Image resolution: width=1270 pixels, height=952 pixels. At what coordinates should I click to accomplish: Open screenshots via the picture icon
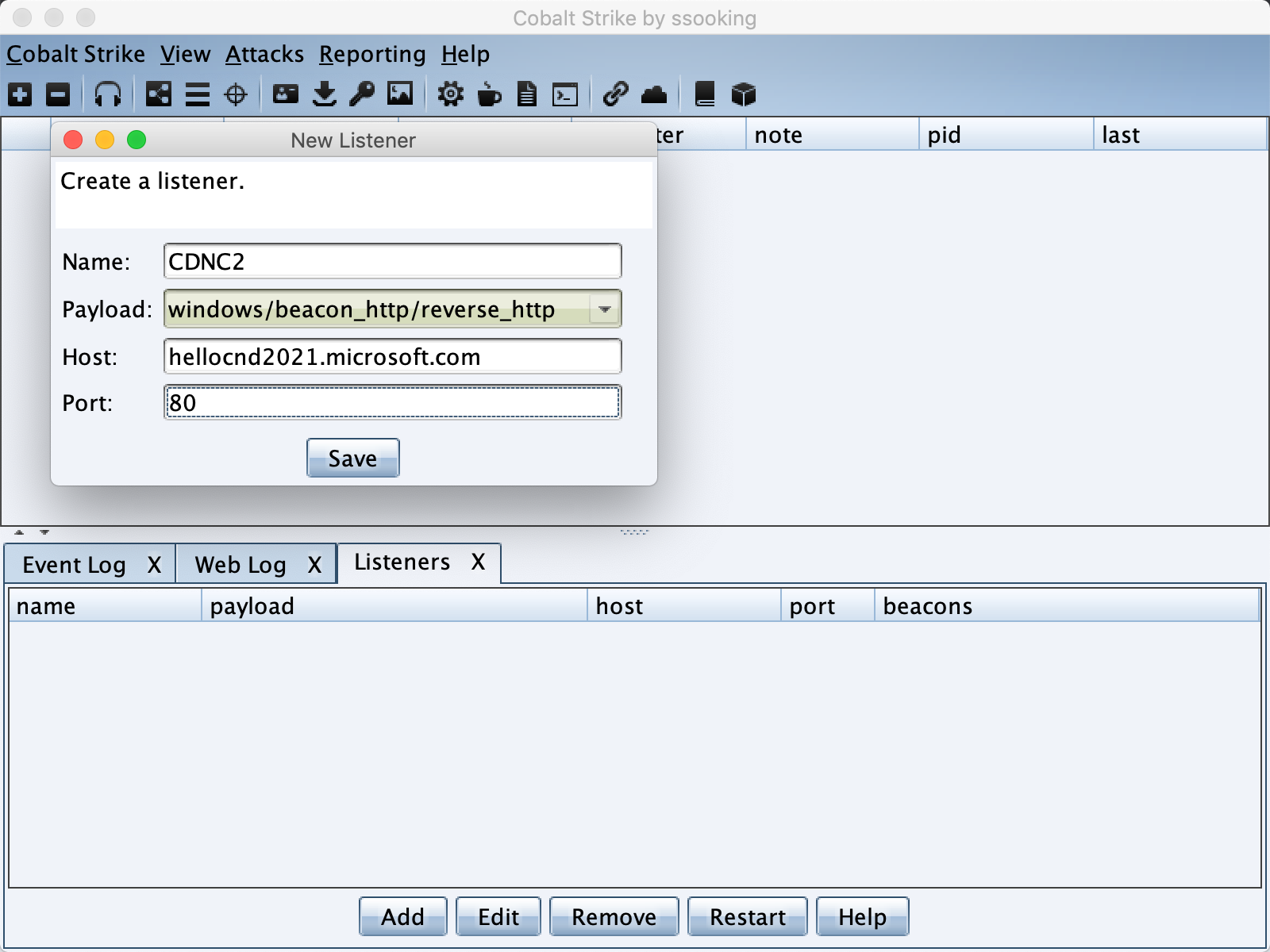[x=400, y=94]
